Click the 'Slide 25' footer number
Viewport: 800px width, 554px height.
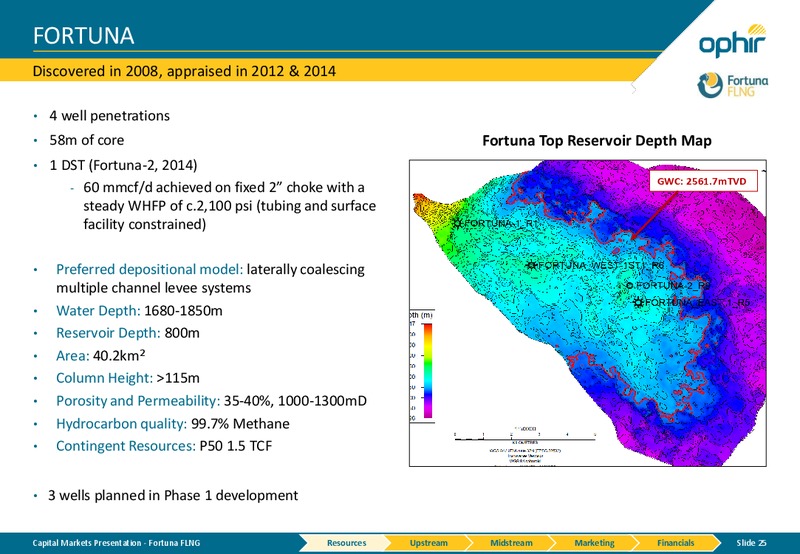click(x=751, y=543)
